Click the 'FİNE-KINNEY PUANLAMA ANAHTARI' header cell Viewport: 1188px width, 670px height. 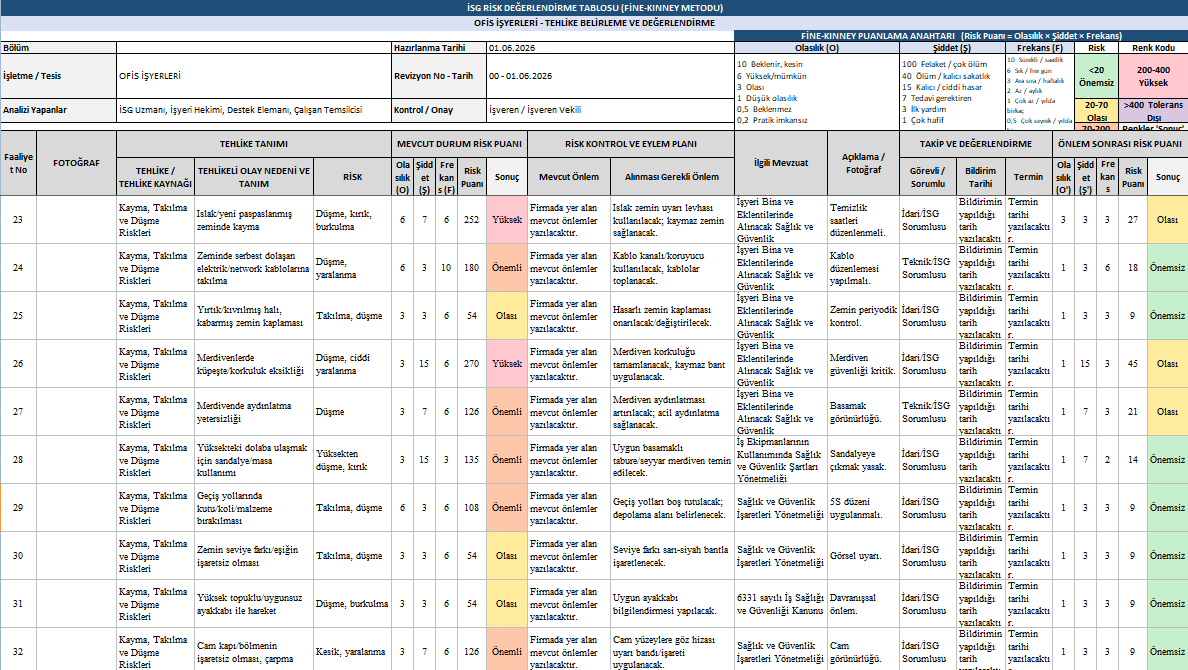(x=961, y=36)
